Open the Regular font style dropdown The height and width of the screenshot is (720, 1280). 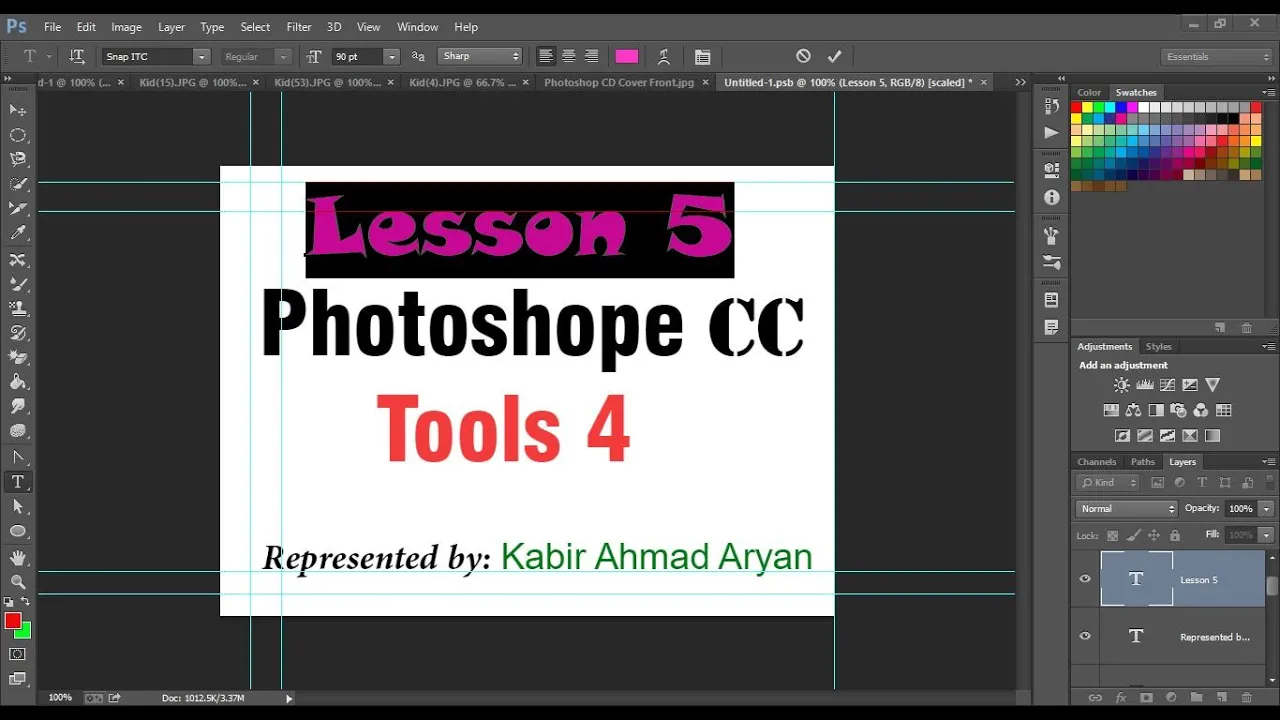point(284,57)
